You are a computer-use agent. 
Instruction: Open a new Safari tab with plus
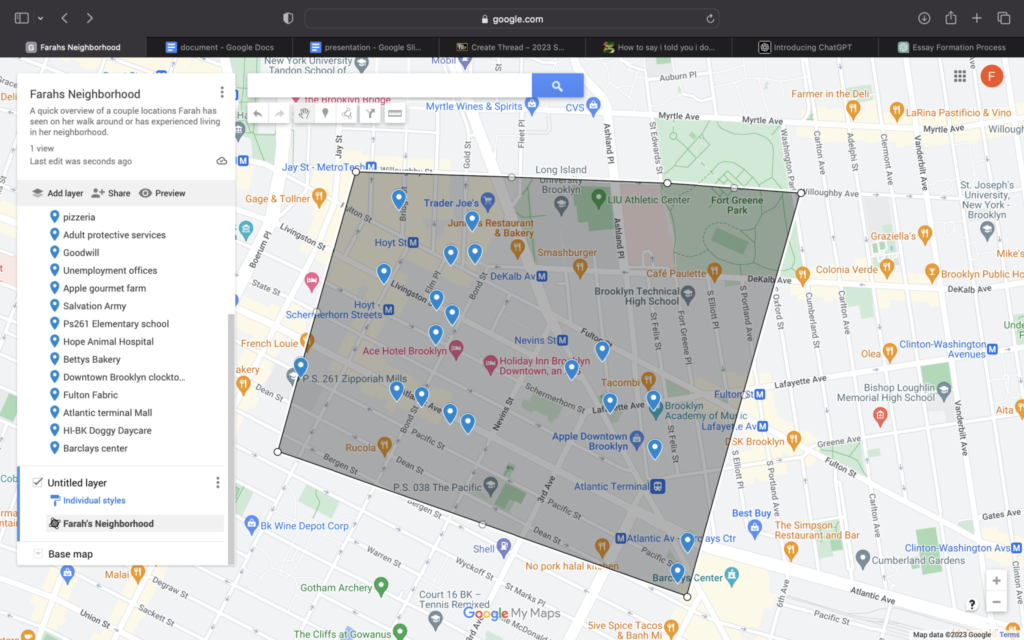[x=977, y=18]
